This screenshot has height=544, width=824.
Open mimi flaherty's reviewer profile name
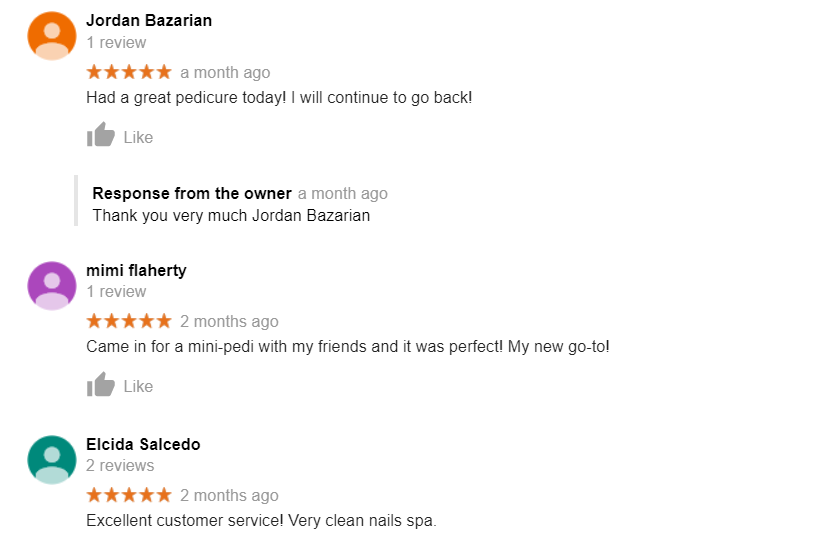pyautogui.click(x=136, y=270)
